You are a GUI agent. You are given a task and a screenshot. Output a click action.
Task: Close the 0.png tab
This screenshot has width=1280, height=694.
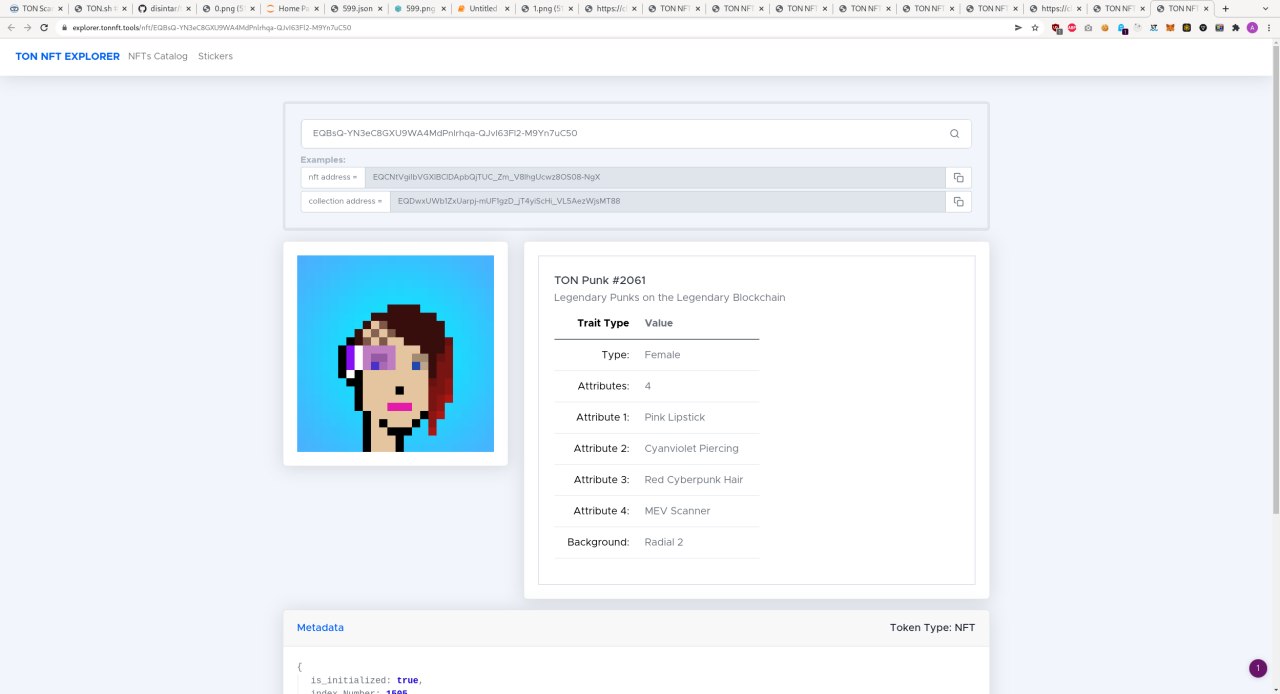252,8
